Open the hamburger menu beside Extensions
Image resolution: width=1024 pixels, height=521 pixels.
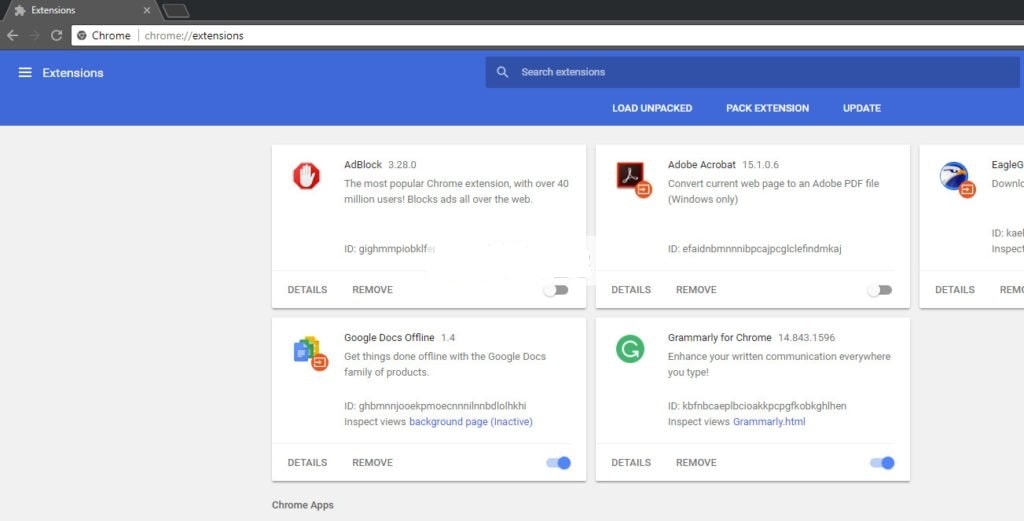tap(25, 72)
